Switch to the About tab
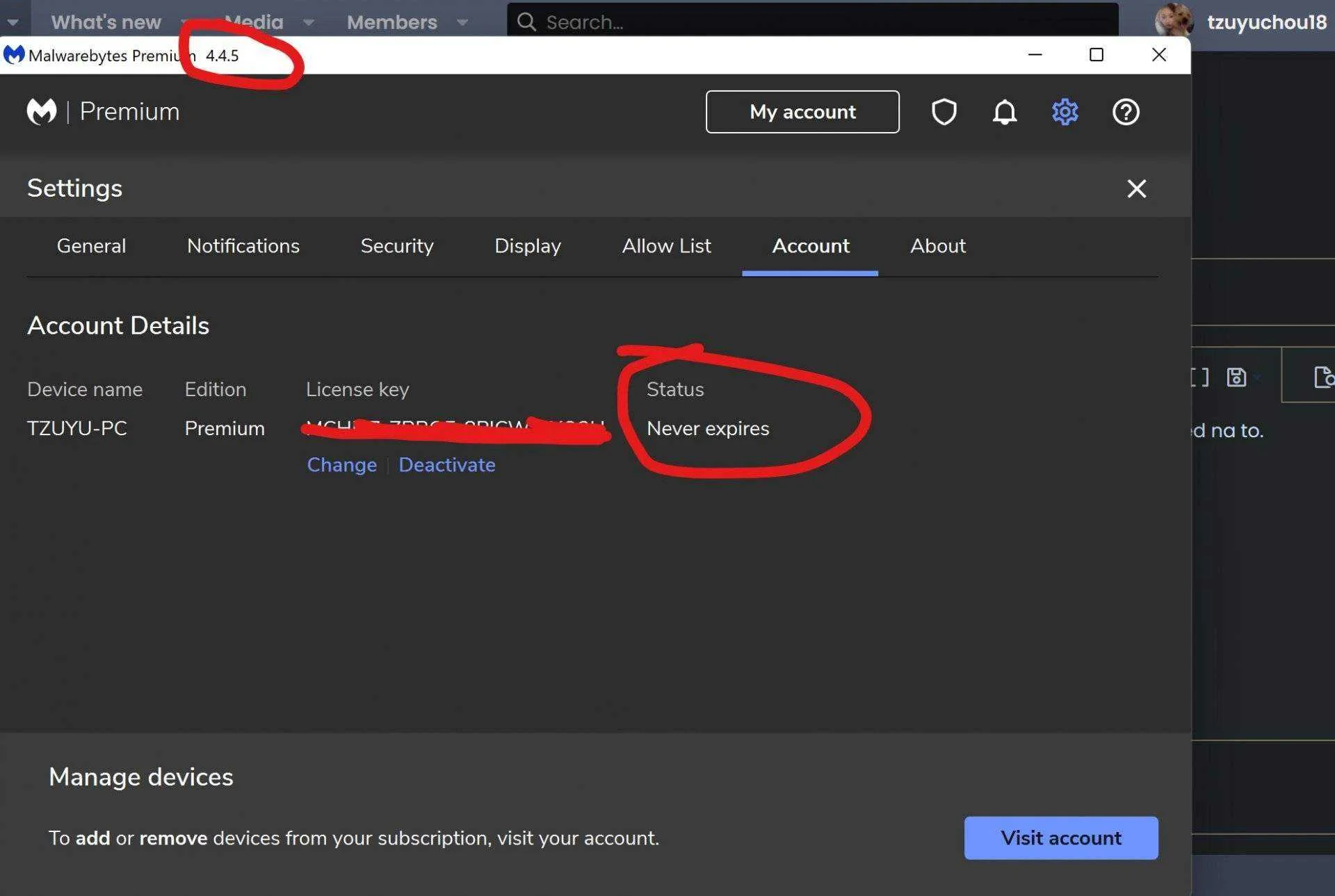The width and height of the screenshot is (1335, 896). pyautogui.click(x=938, y=245)
